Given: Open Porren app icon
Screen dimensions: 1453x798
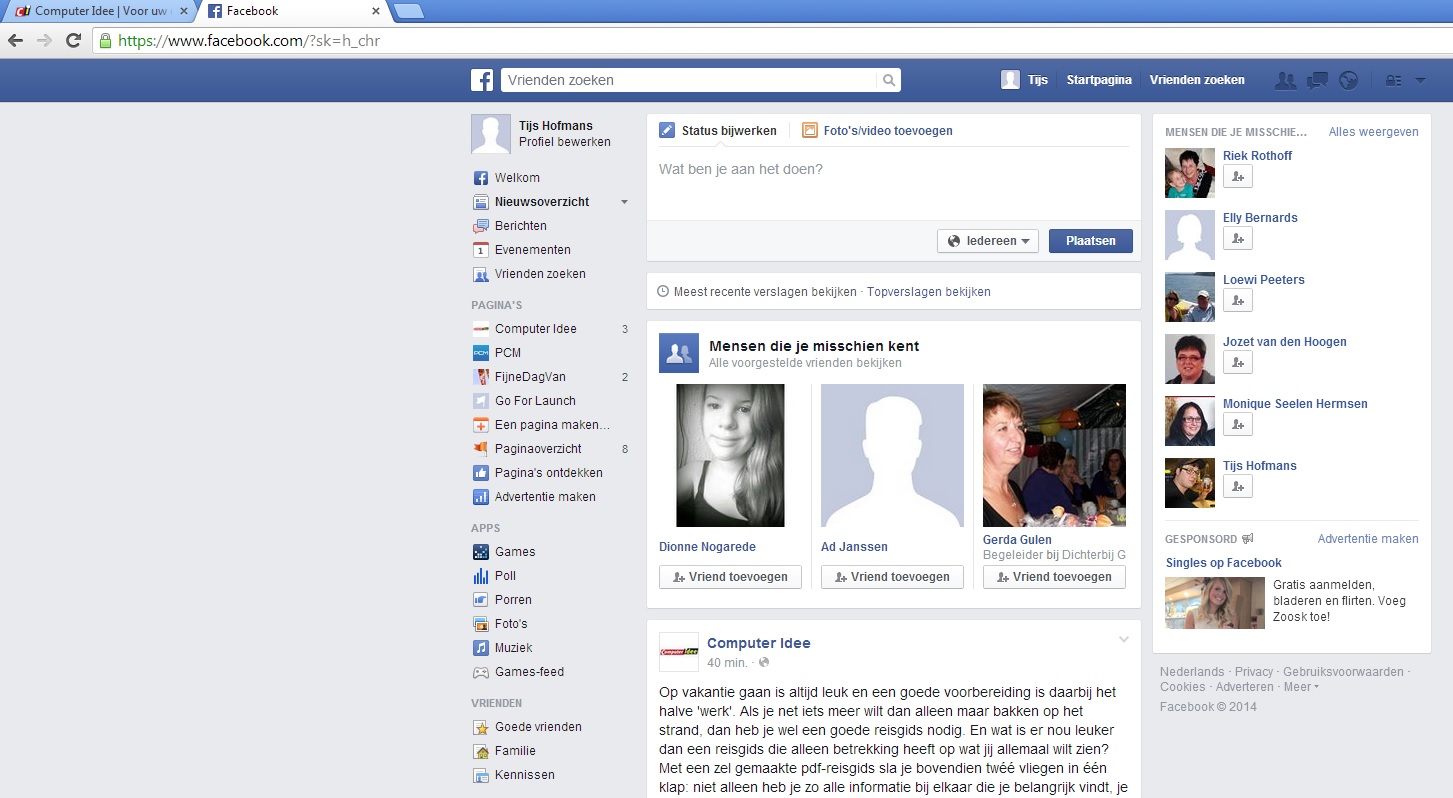Looking at the screenshot, I should point(481,600).
